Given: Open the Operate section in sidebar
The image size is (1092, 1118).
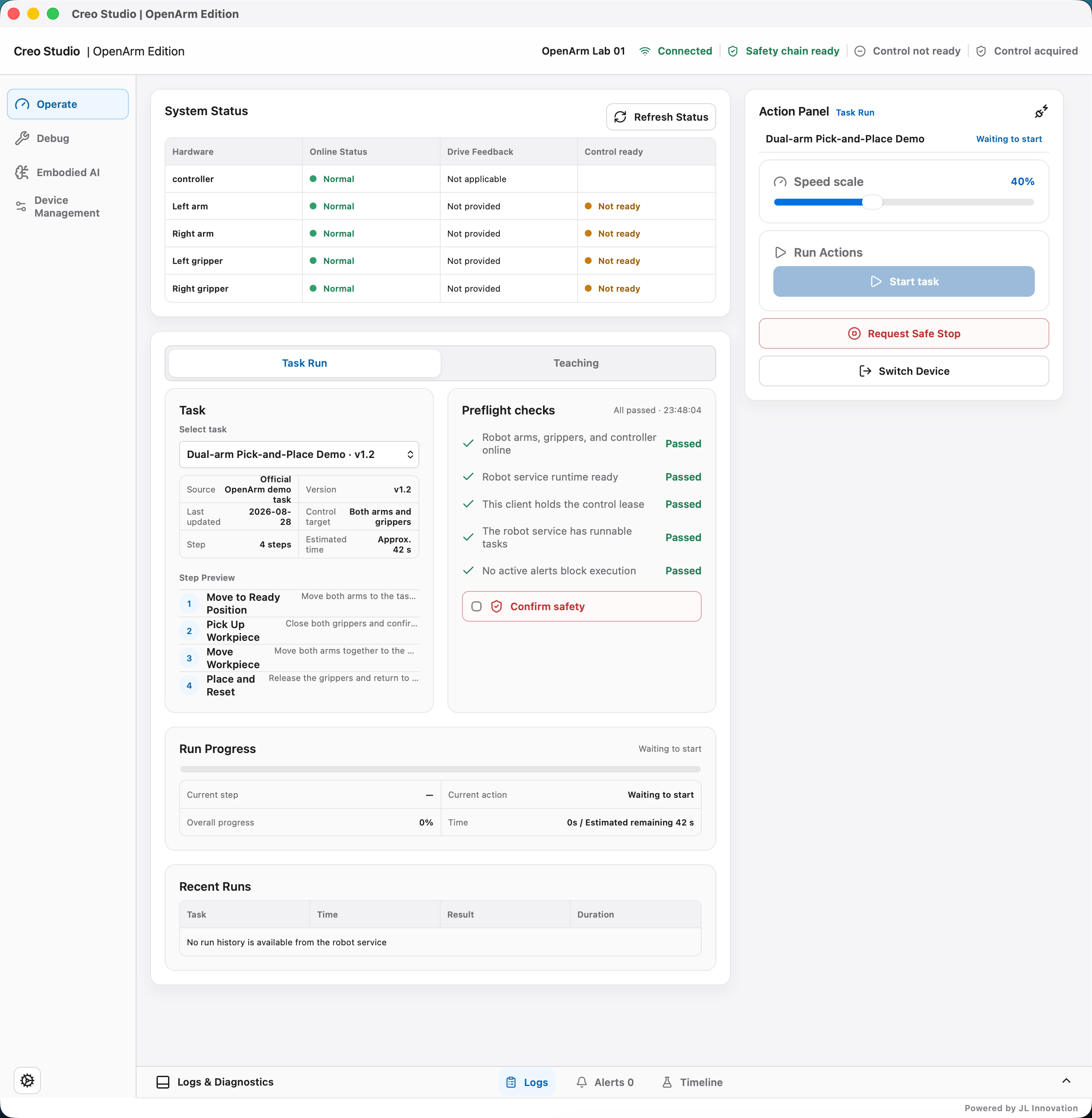Looking at the screenshot, I should pos(68,104).
